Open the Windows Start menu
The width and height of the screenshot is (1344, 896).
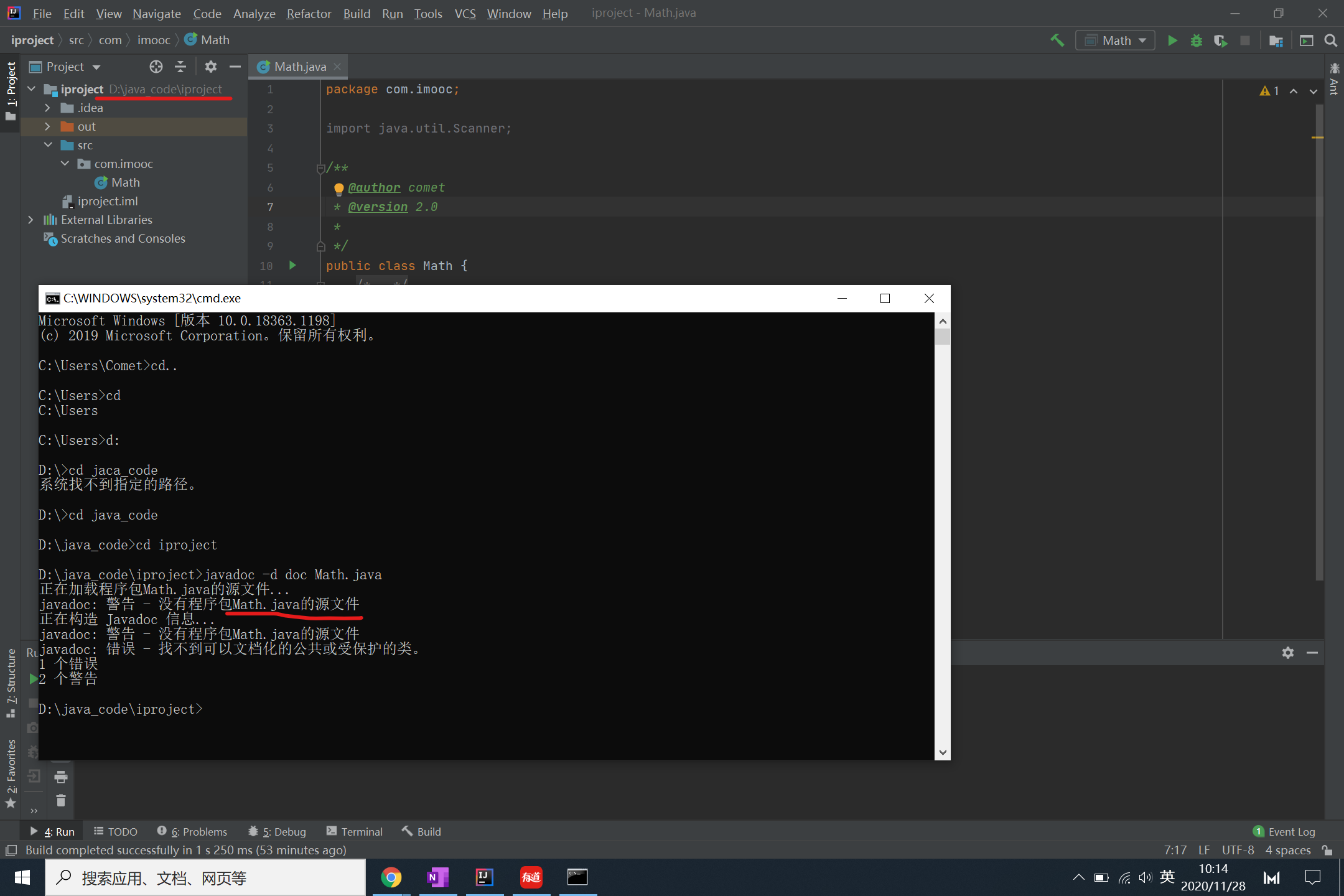click(x=22, y=878)
